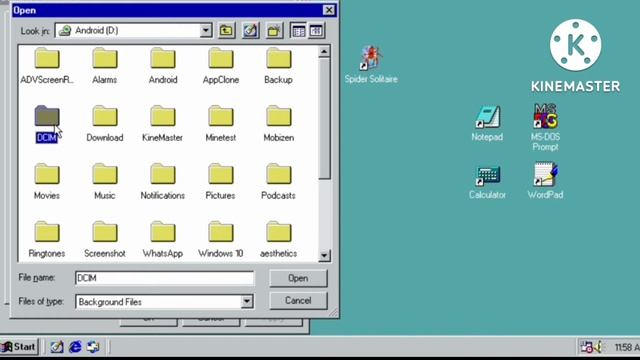Click the file list scrollbar thumb
The height and width of the screenshot is (360, 640).
tap(324, 118)
